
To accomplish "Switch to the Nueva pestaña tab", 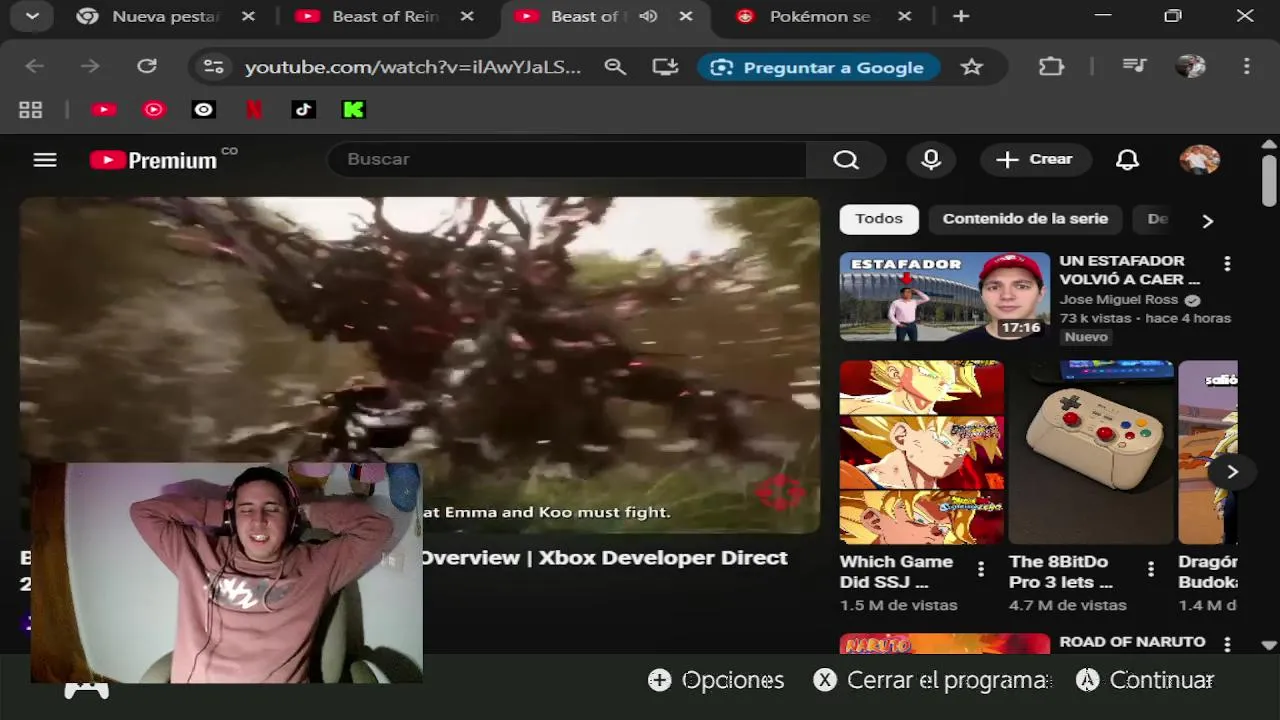I will coord(167,16).
